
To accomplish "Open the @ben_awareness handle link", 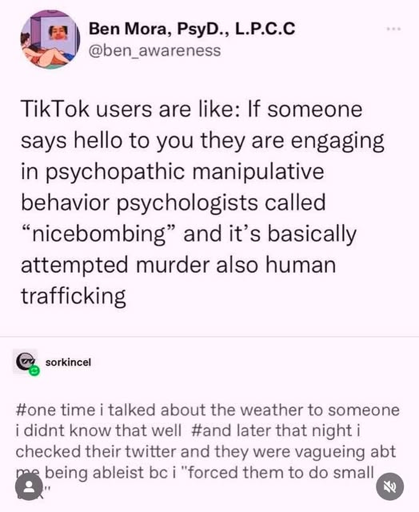I will coord(154,51).
